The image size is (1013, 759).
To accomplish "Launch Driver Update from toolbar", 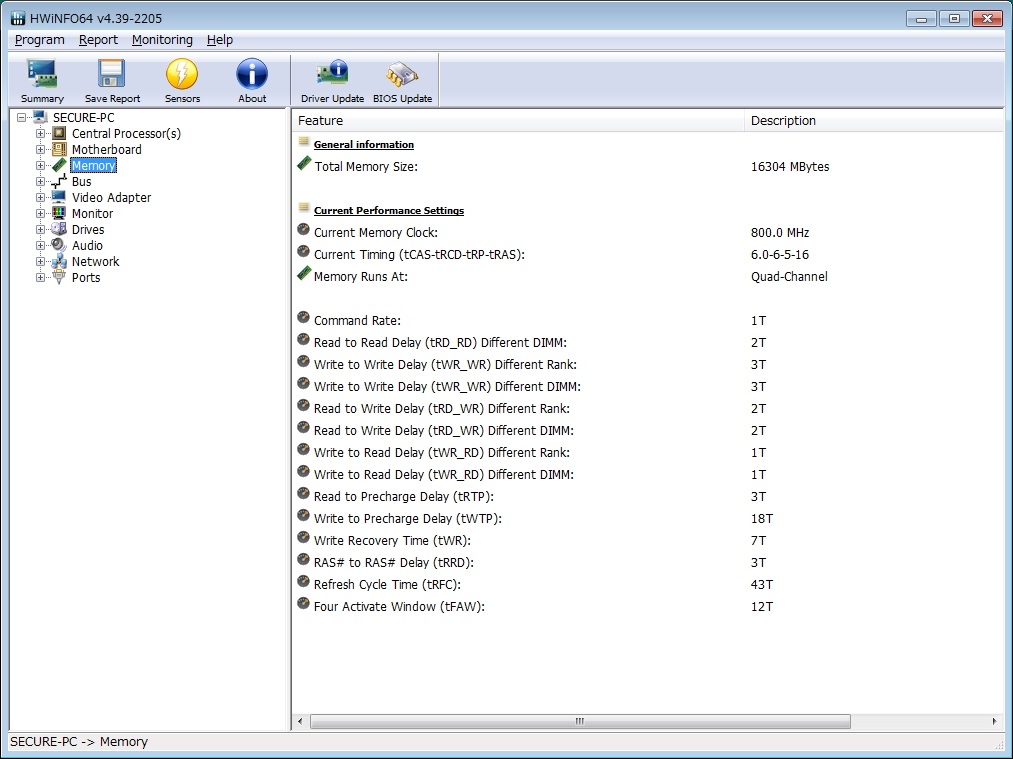I will (333, 74).
